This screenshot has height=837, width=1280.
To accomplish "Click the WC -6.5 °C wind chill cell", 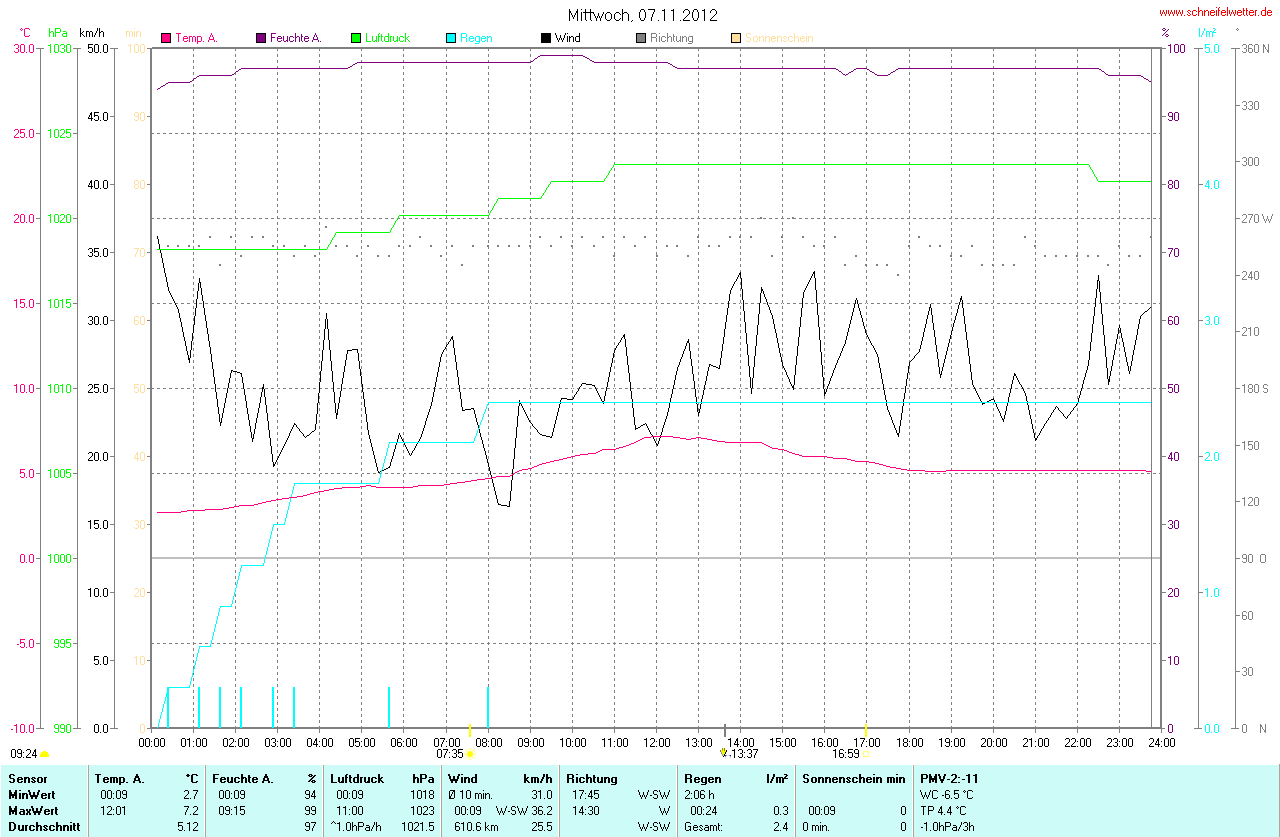I will pyautogui.click(x=945, y=794).
